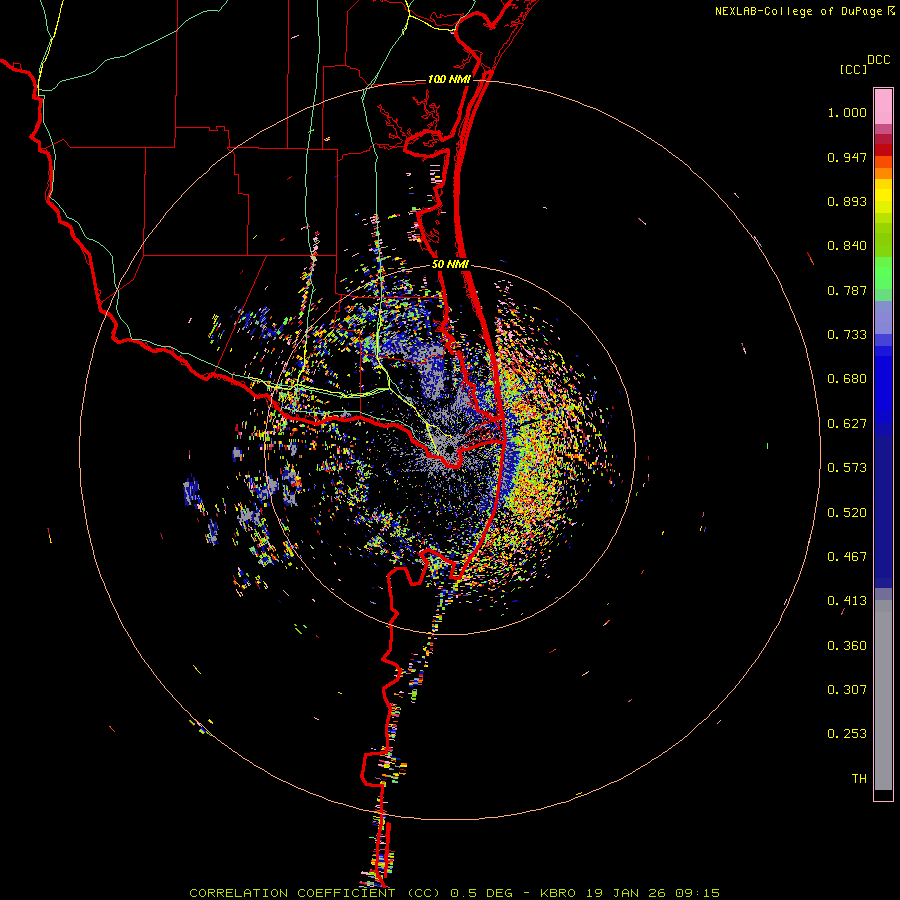Select the 50 NMI range ring label
This screenshot has height=900, width=900.
click(x=451, y=265)
